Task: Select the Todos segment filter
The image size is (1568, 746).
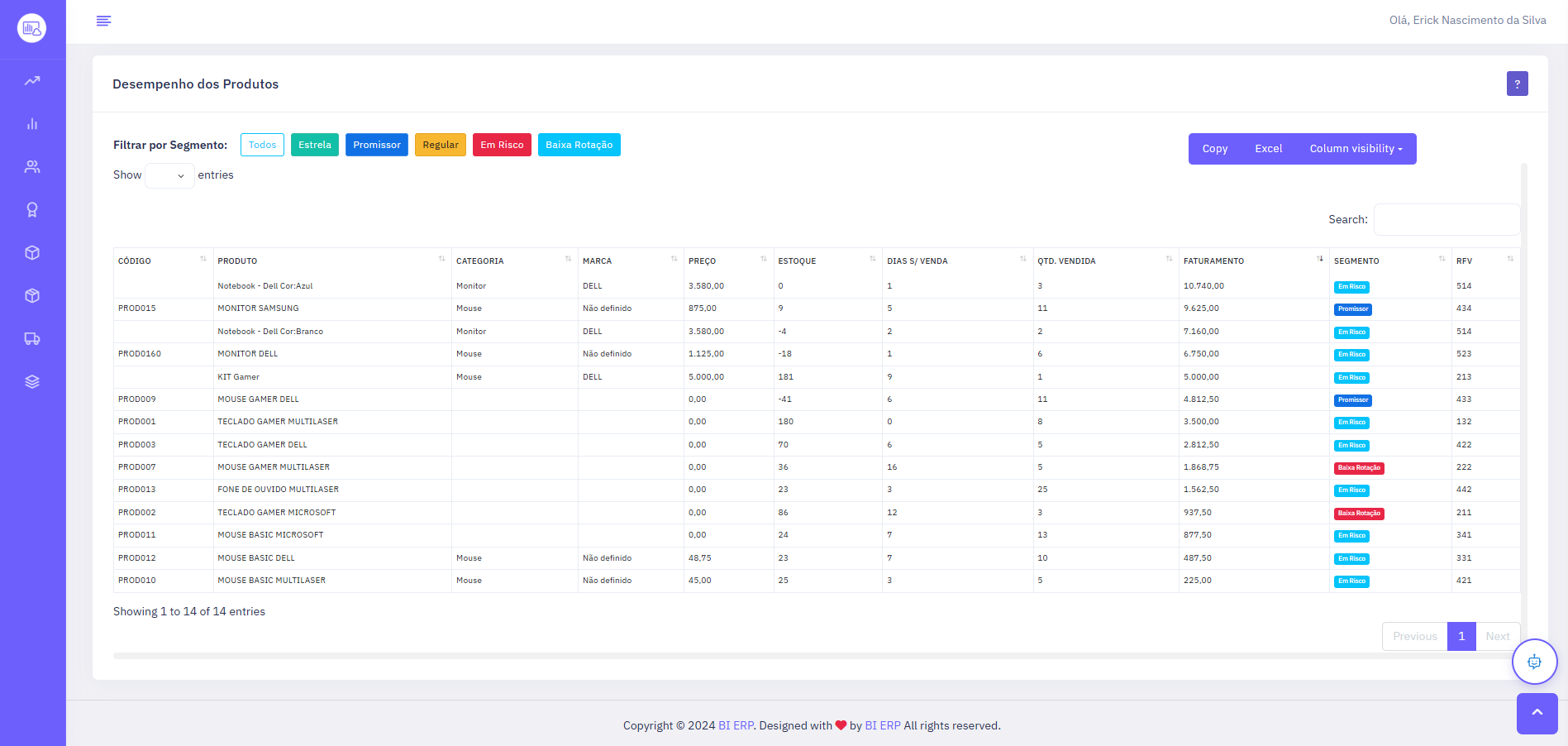Action: click(x=262, y=145)
